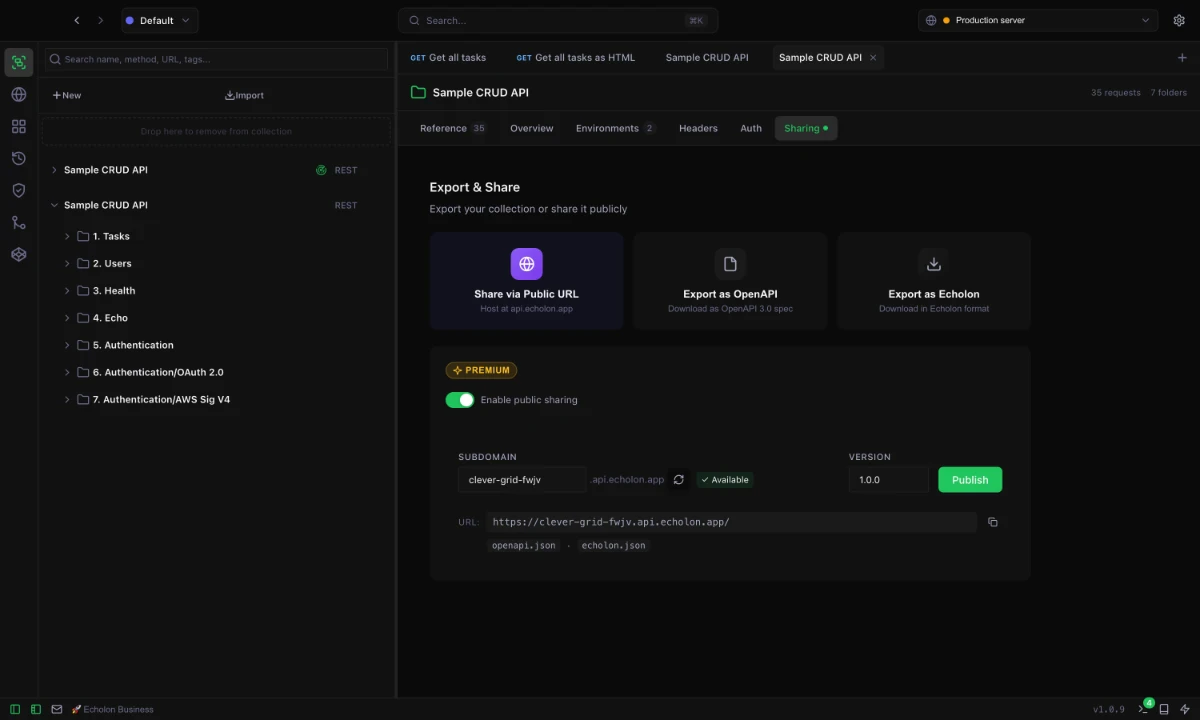
Task: Add a new tab with plus icon
Action: click(1182, 57)
